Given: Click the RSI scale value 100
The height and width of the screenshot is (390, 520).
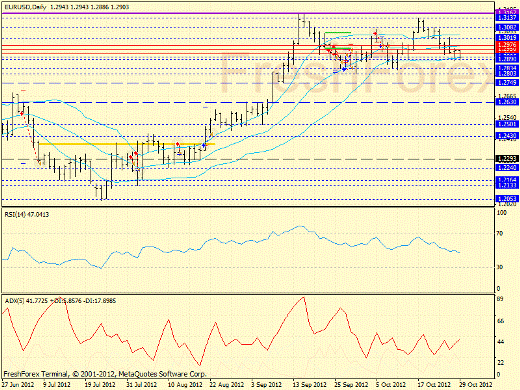Looking at the screenshot, I should click(501, 212).
